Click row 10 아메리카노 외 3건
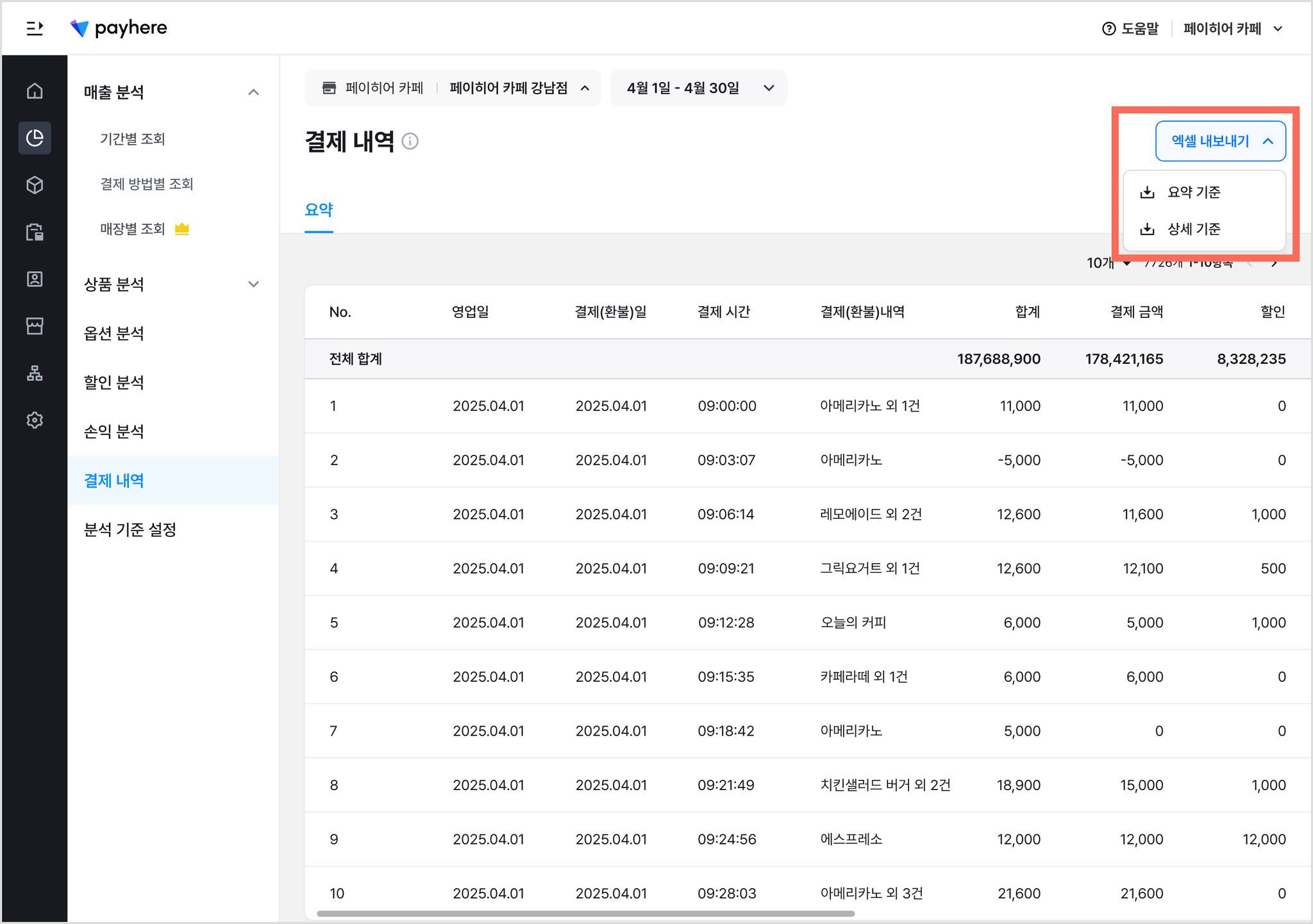The width and height of the screenshot is (1313, 924). click(x=871, y=893)
